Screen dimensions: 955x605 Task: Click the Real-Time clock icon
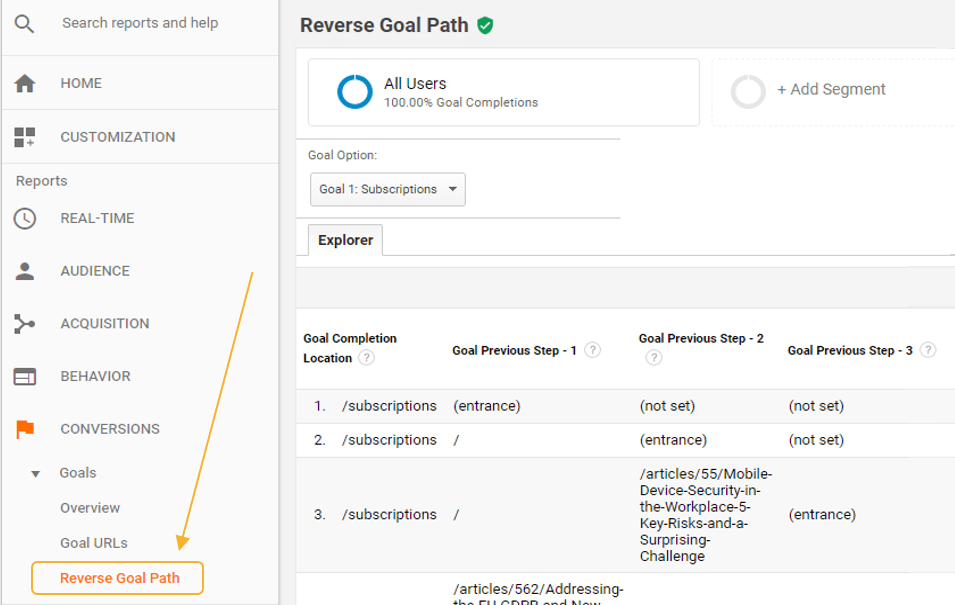(x=23, y=218)
